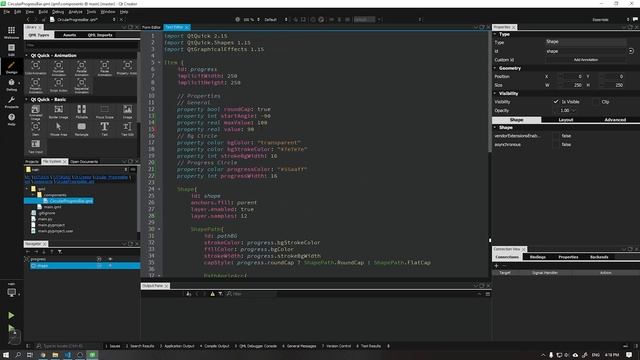Click the Add Annotation button
The height and width of the screenshot is (360, 640).
point(586,60)
